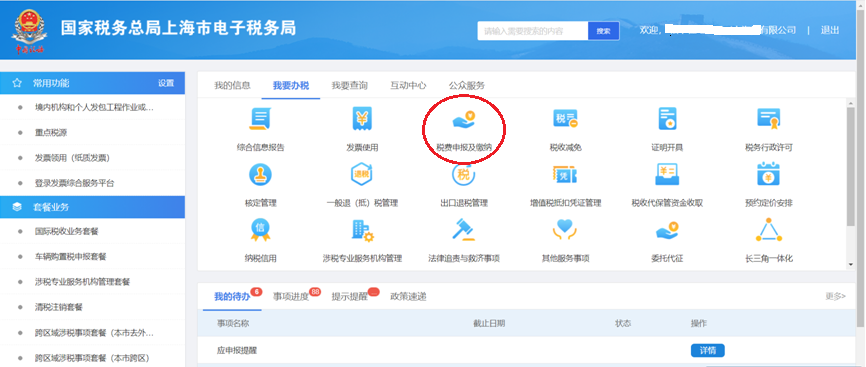Open 核定管理 icon
The height and width of the screenshot is (367, 866).
point(260,175)
